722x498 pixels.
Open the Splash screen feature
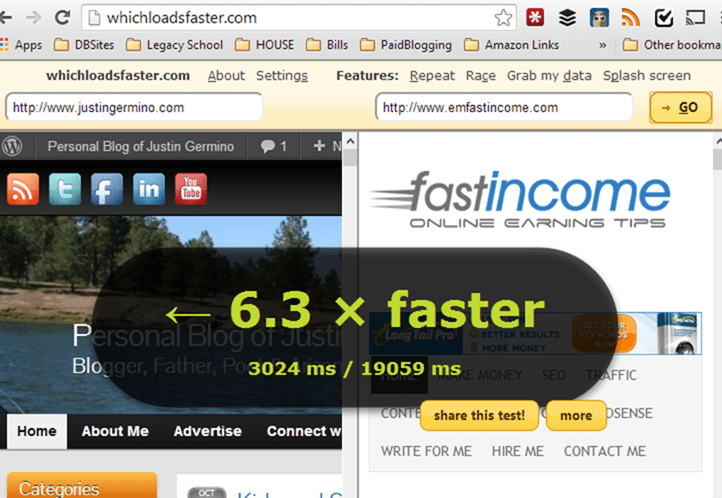[x=646, y=75]
